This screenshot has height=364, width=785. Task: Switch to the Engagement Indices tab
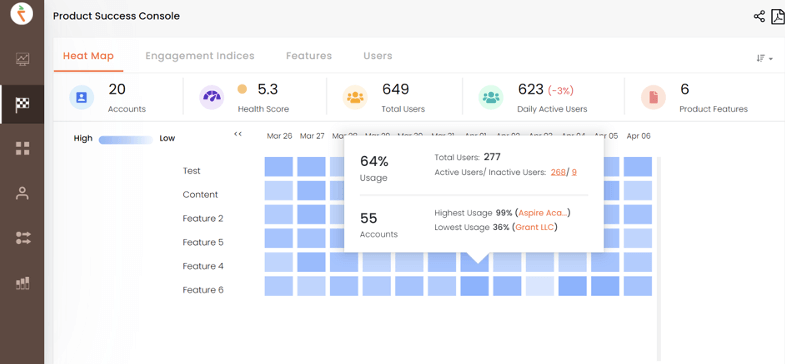coord(200,56)
